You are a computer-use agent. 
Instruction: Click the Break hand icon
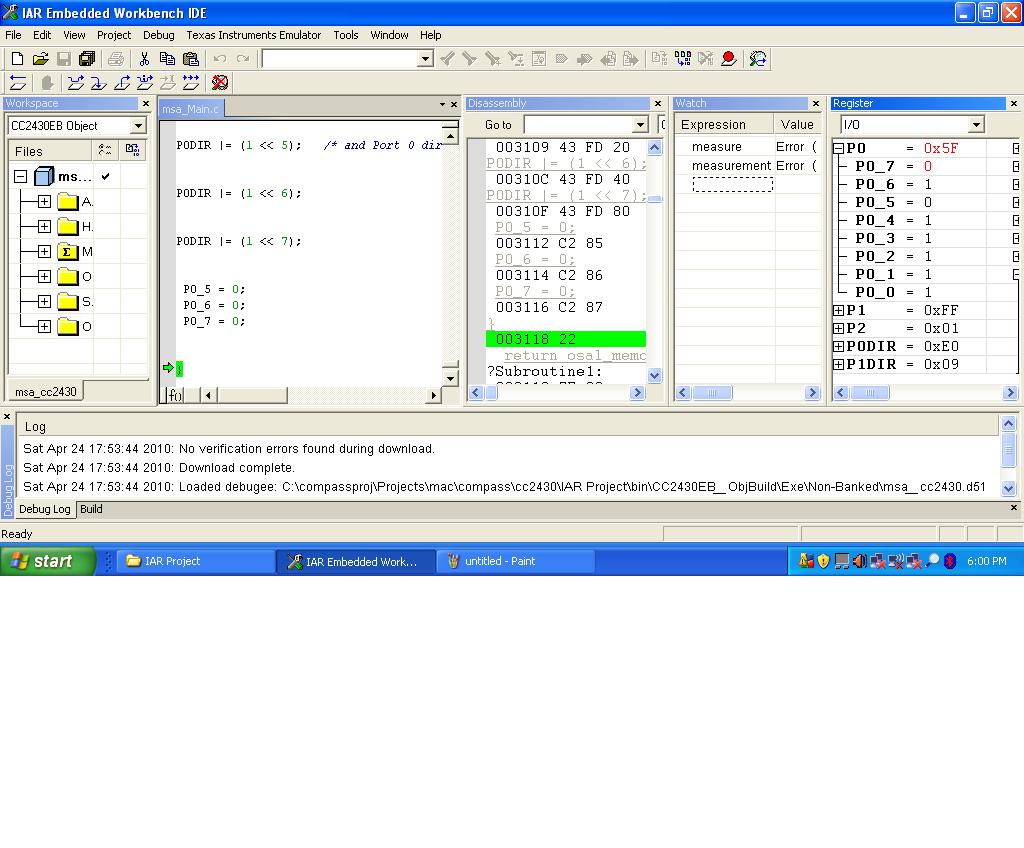tap(47, 83)
